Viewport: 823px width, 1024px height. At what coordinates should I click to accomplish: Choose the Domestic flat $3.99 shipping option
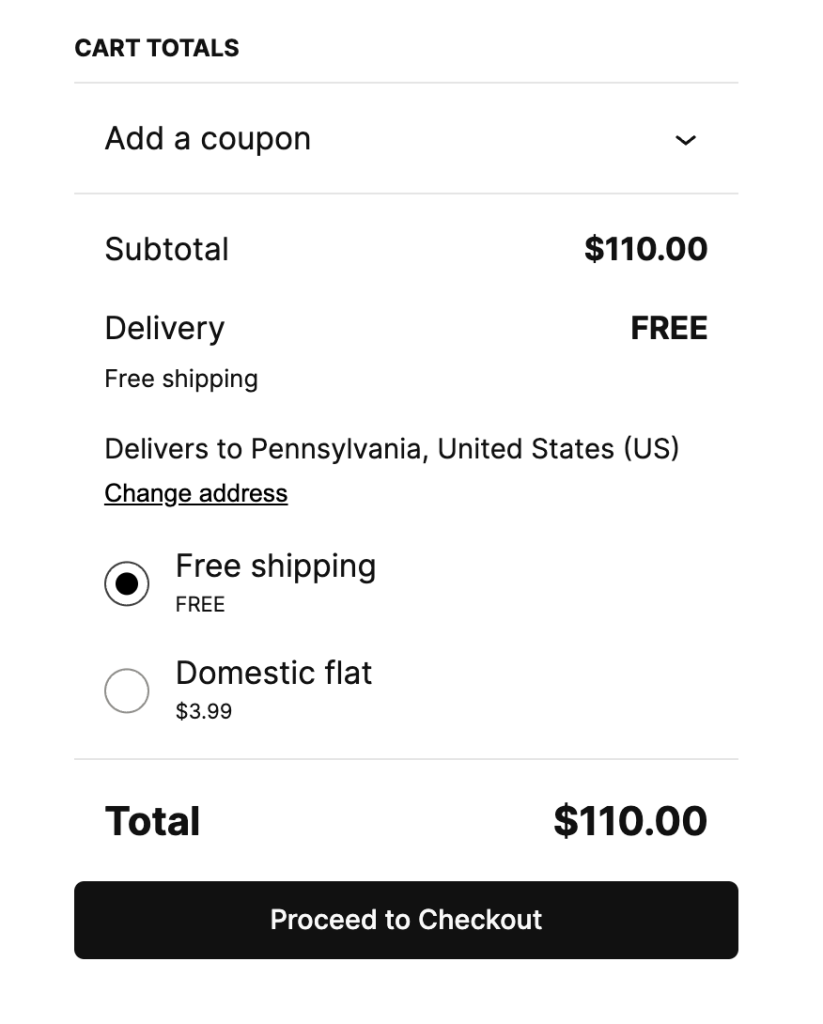[x=126, y=690]
